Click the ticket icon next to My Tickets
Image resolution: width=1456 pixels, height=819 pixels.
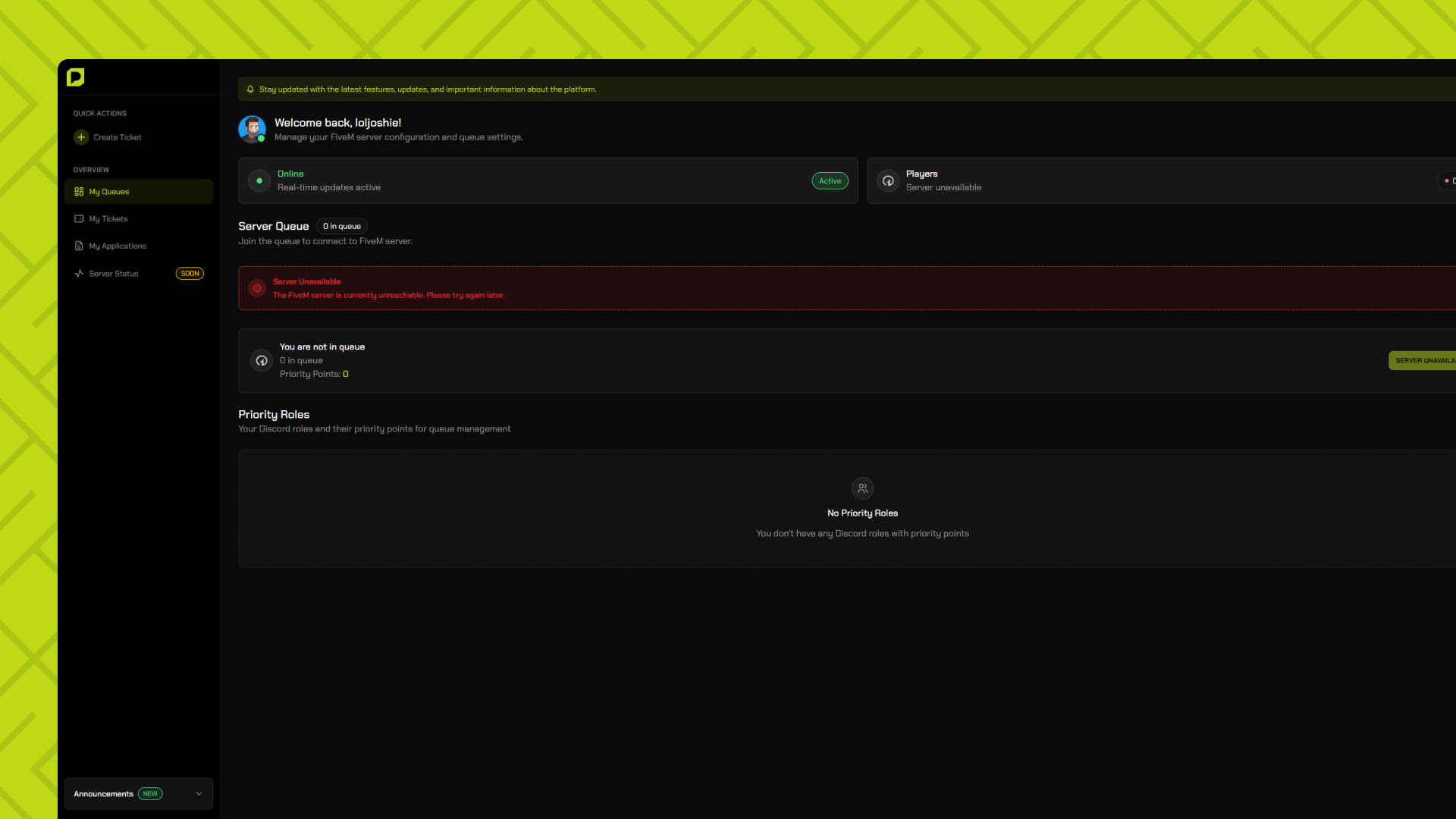pyautogui.click(x=79, y=218)
